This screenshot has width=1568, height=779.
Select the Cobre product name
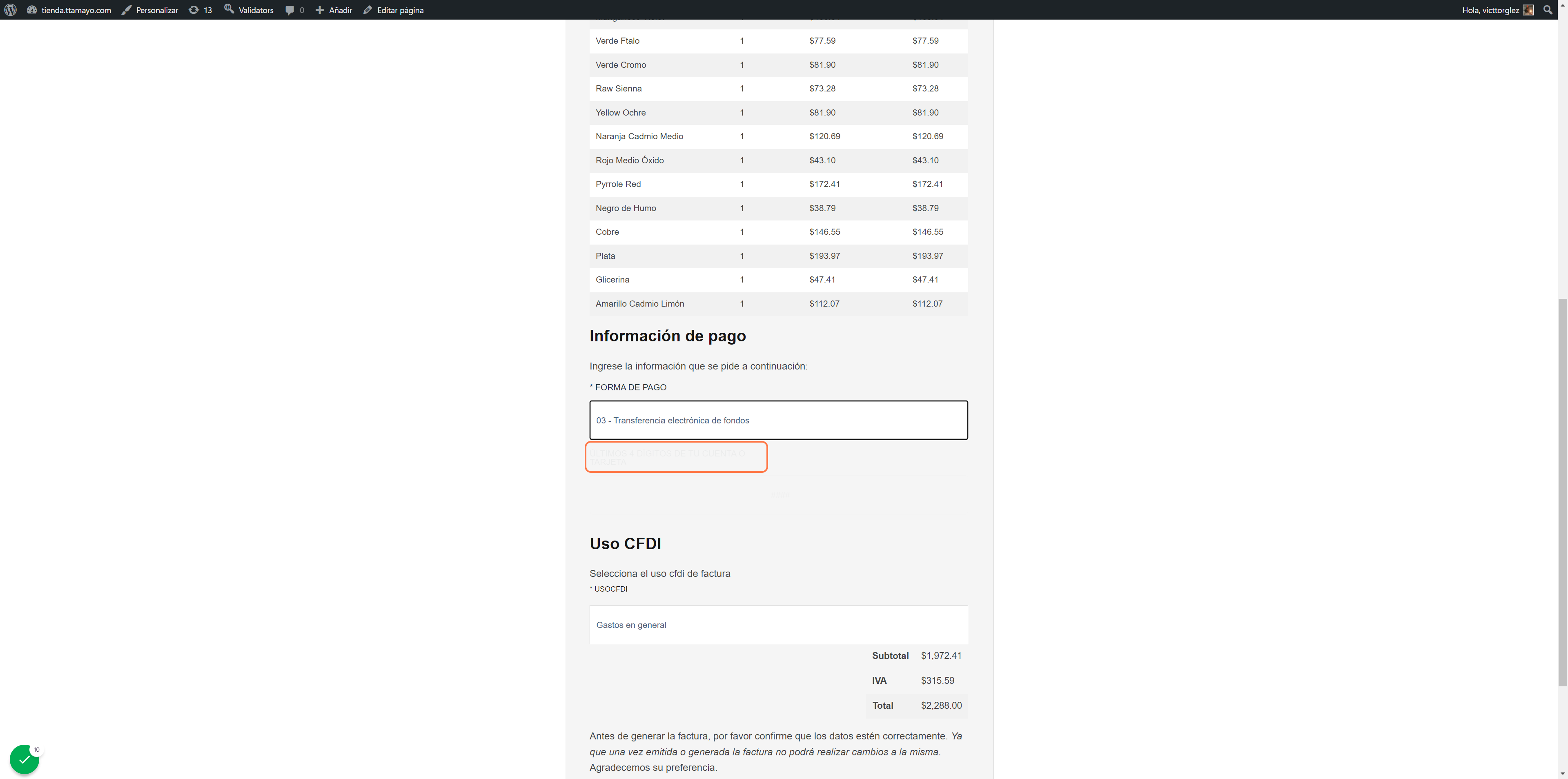607,232
